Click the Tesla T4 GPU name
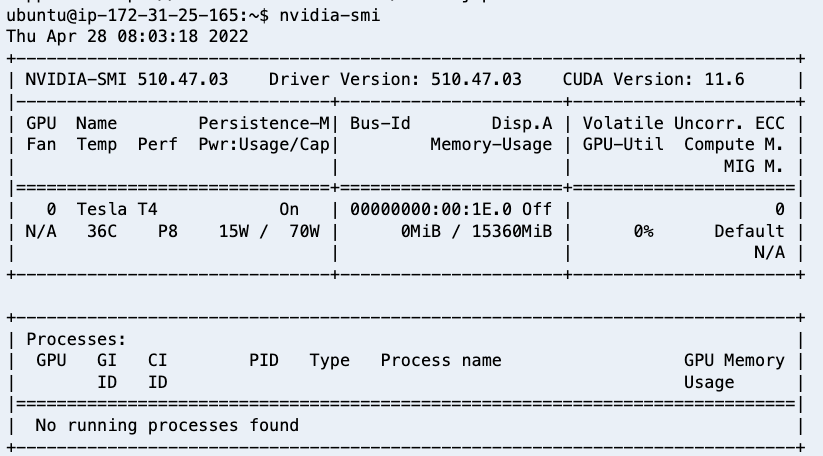 pos(117,209)
